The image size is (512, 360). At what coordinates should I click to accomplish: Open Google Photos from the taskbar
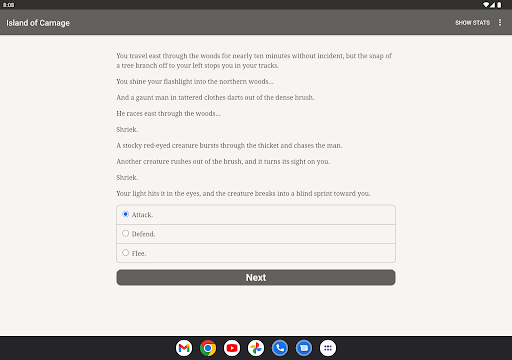[x=256, y=348]
